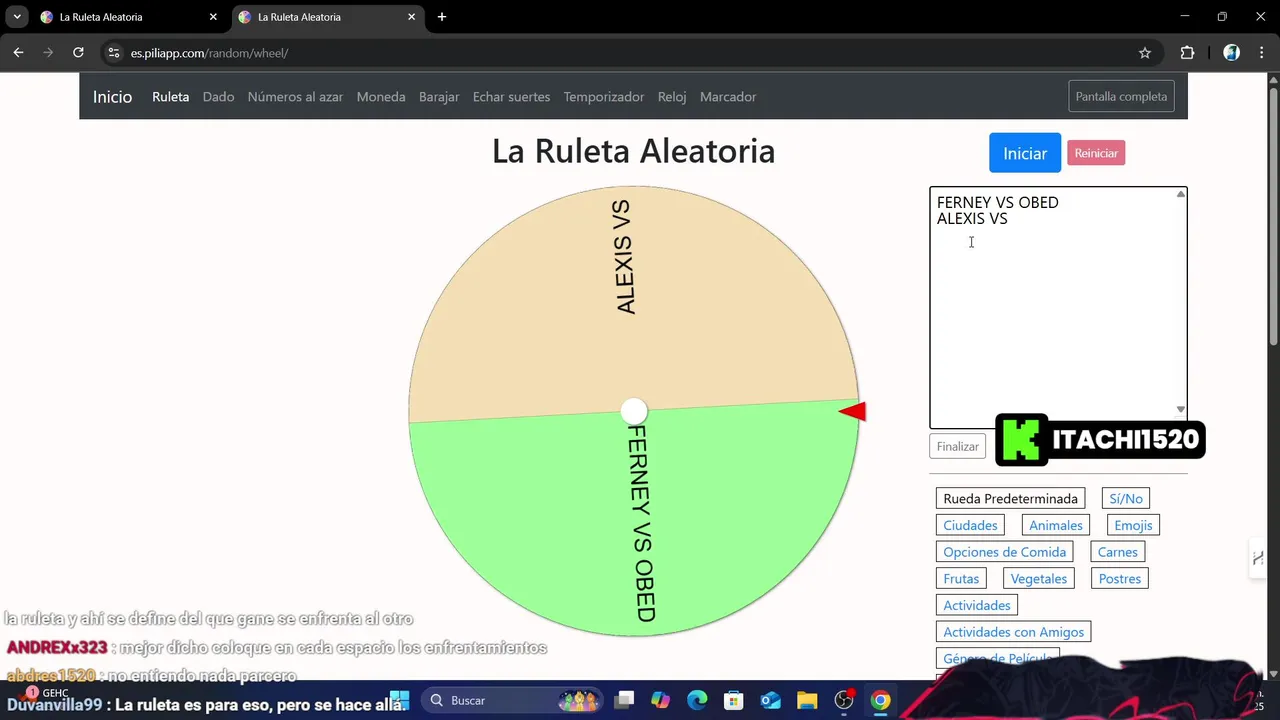Open Microsoft Edge from taskbar
Image resolution: width=1280 pixels, height=720 pixels.
click(697, 700)
